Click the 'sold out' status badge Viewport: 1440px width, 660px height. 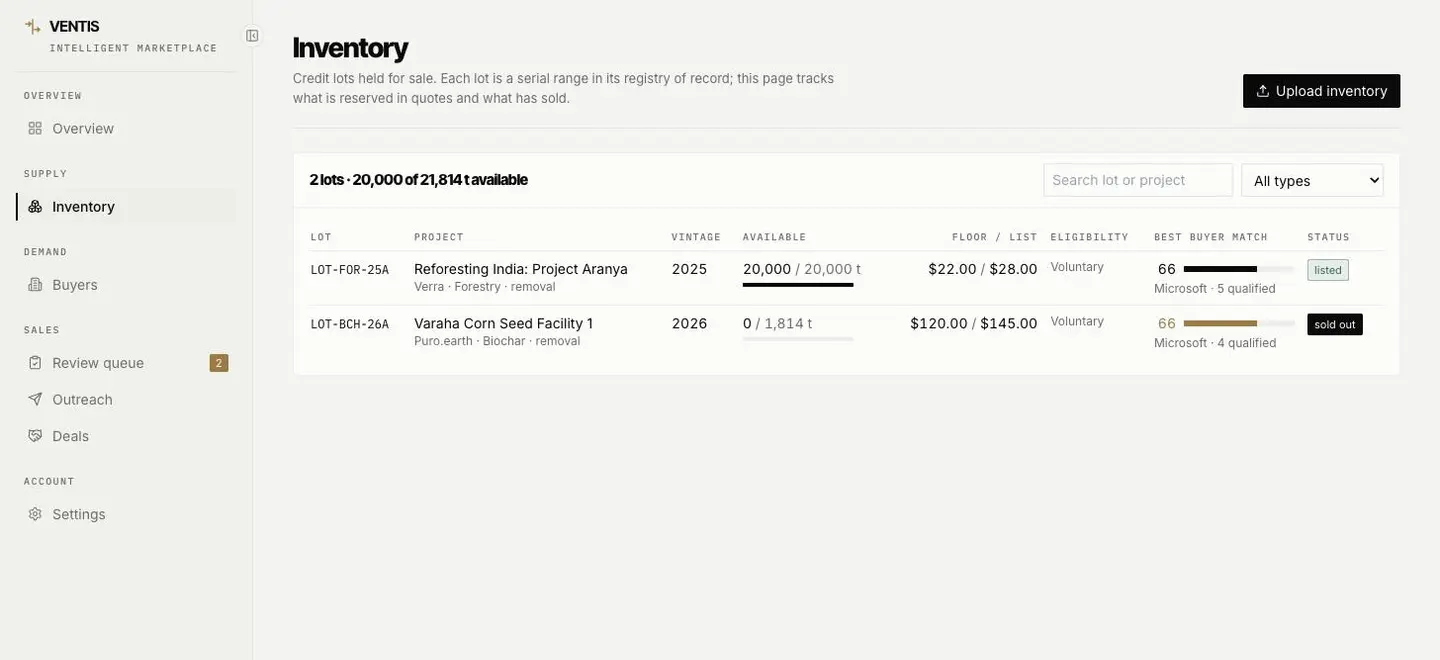tap(1335, 324)
